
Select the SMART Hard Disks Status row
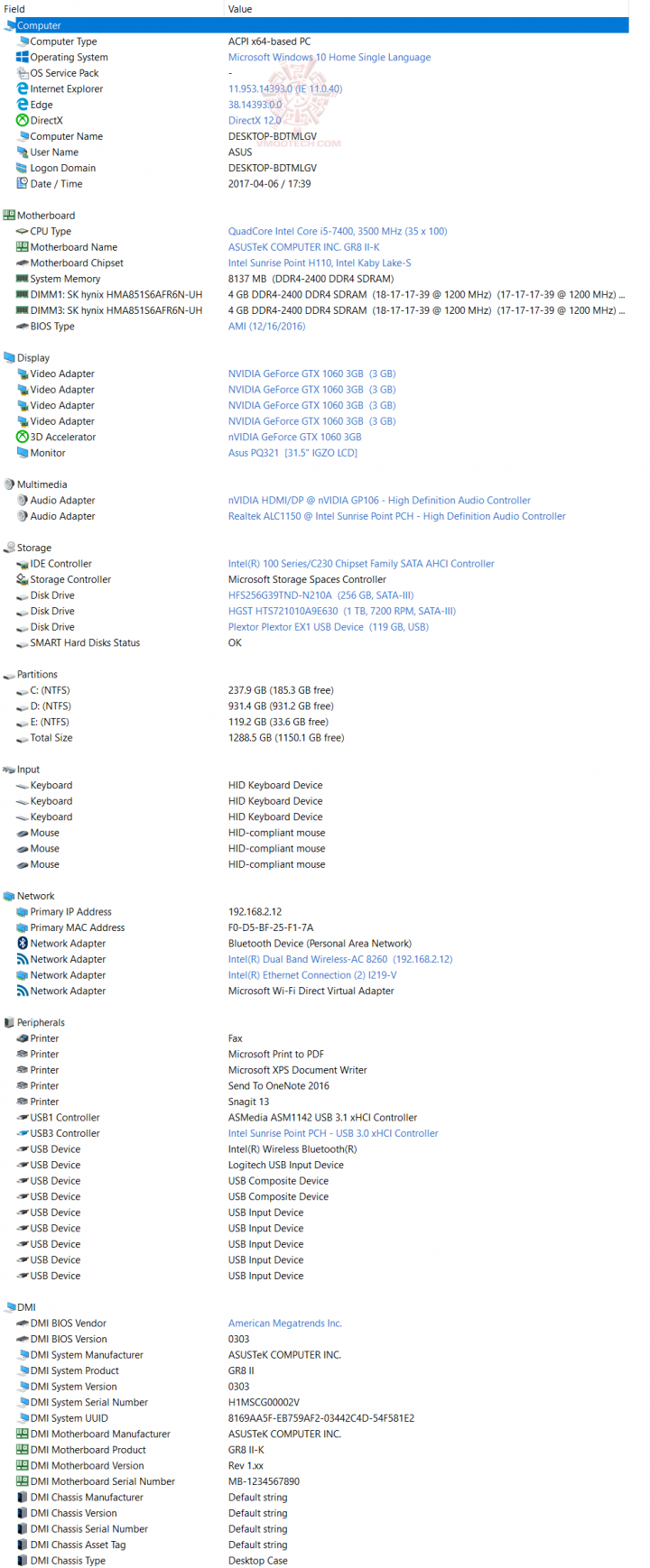(314, 642)
